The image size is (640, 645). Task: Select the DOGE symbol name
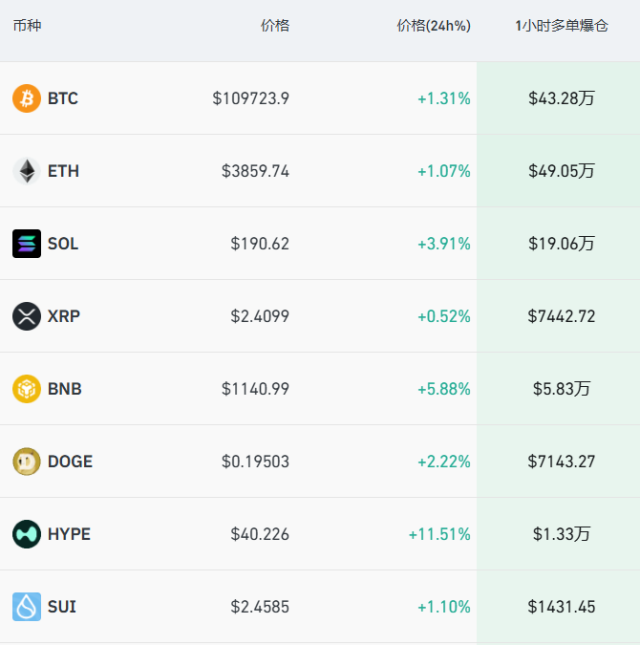70,461
